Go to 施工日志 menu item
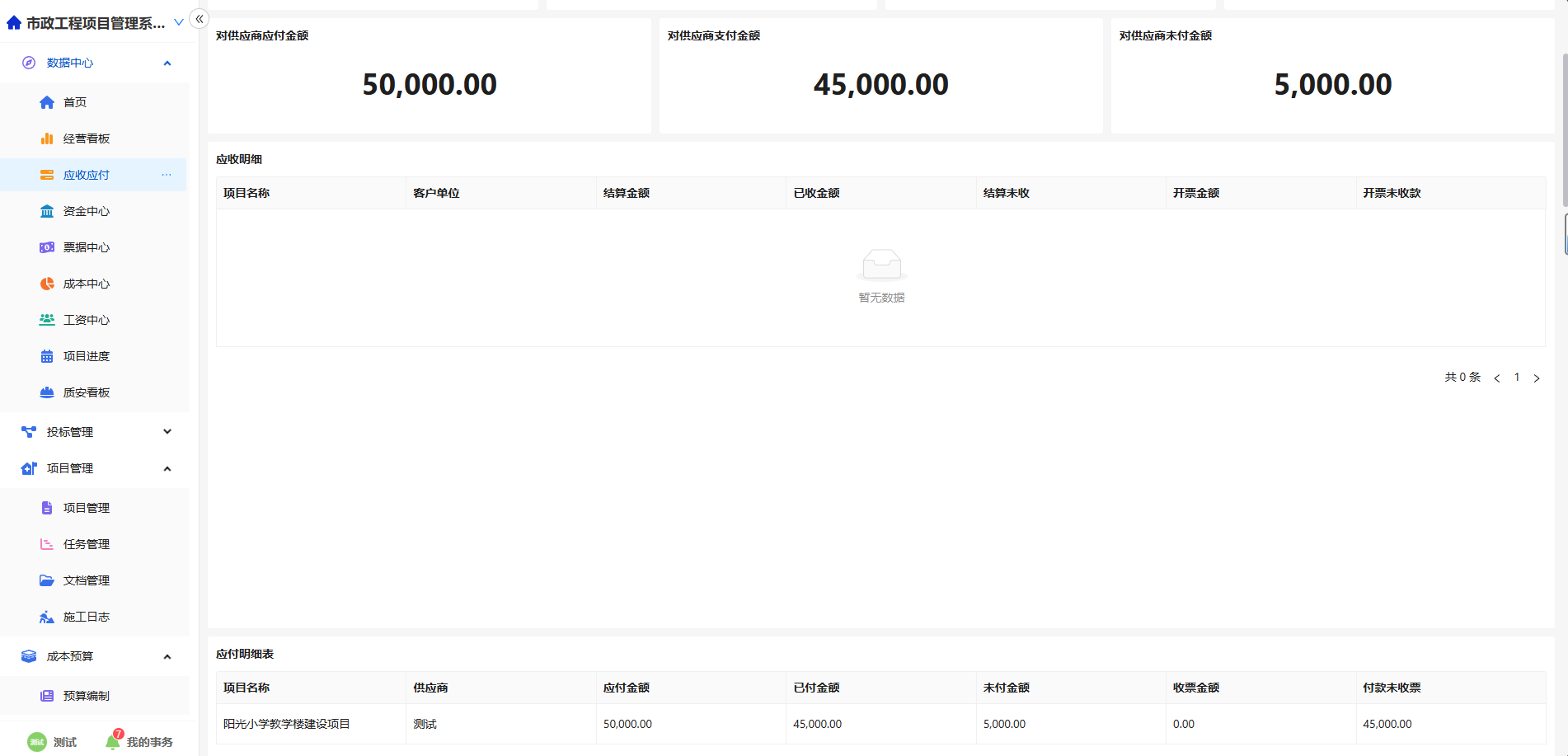Image resolution: width=1568 pixels, height=756 pixels. pos(86,617)
